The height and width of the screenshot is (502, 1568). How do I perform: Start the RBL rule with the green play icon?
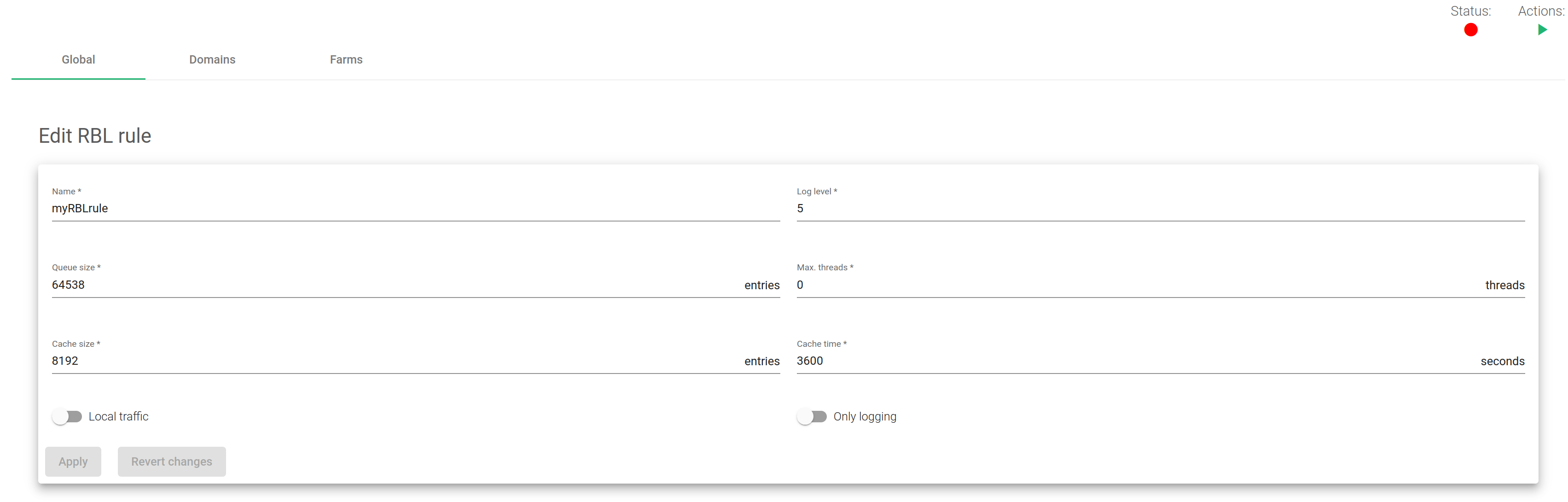point(1542,30)
